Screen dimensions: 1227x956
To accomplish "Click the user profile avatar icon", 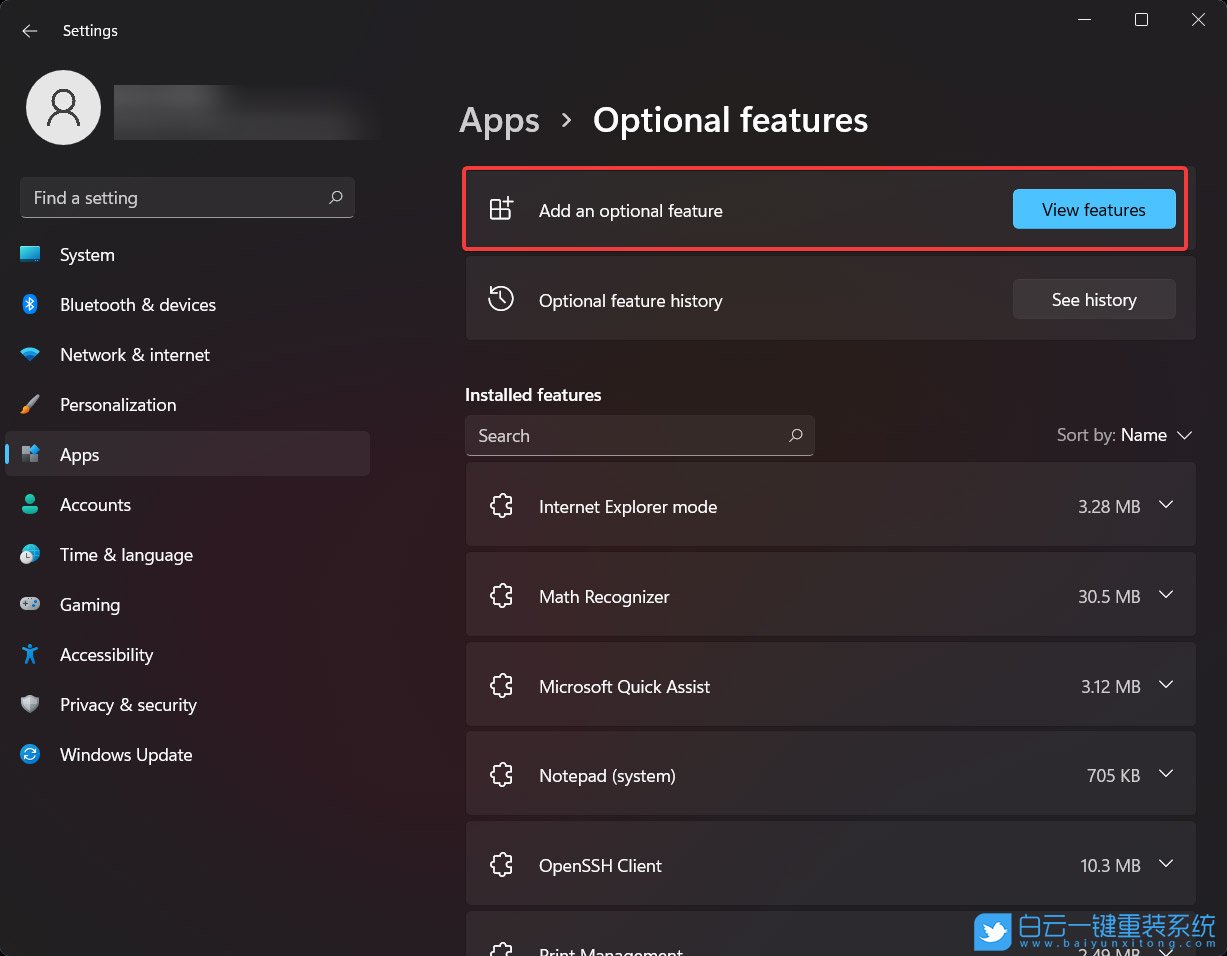I will coord(63,107).
